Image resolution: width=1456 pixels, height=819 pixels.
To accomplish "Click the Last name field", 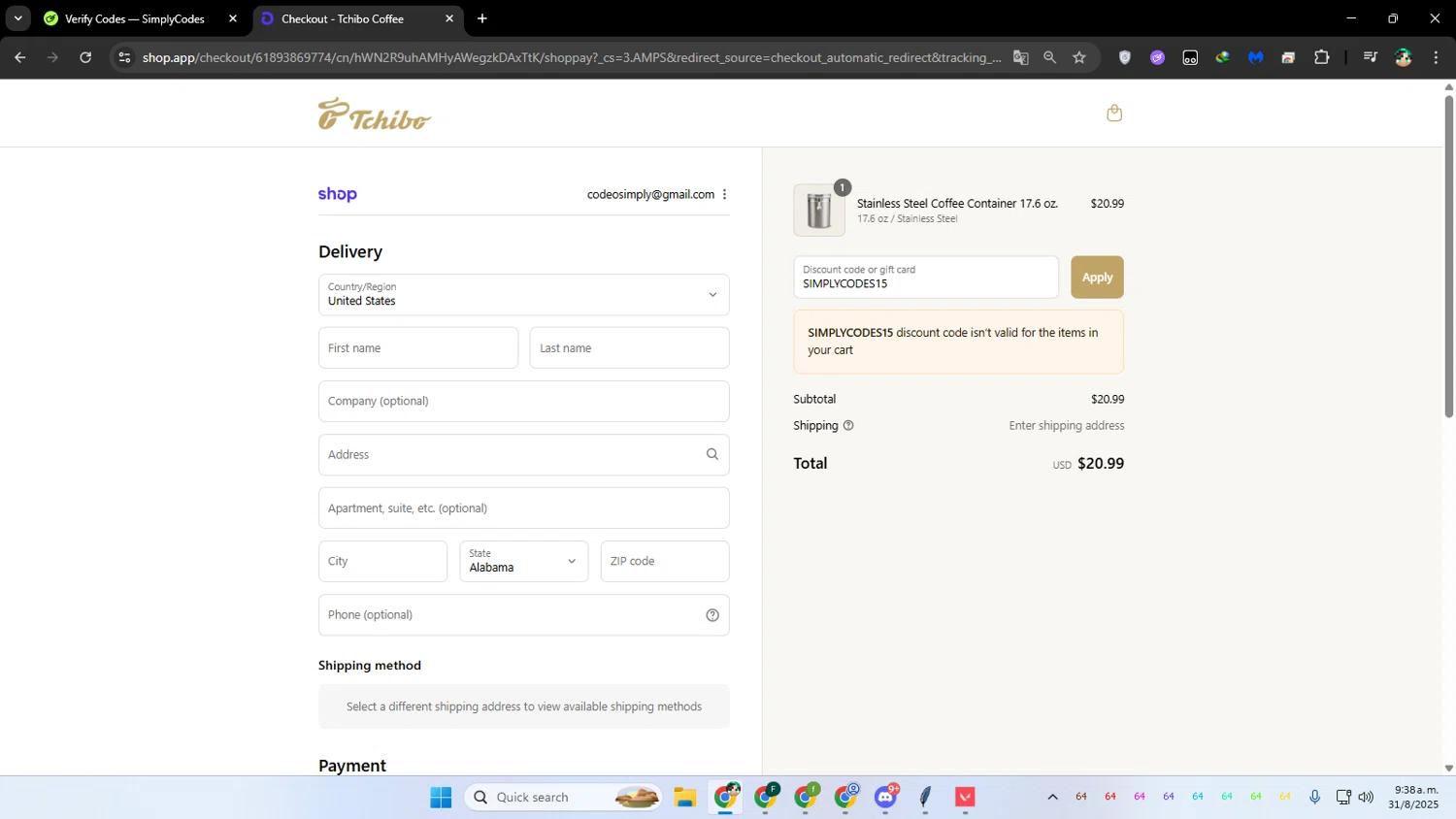I will 630,348.
